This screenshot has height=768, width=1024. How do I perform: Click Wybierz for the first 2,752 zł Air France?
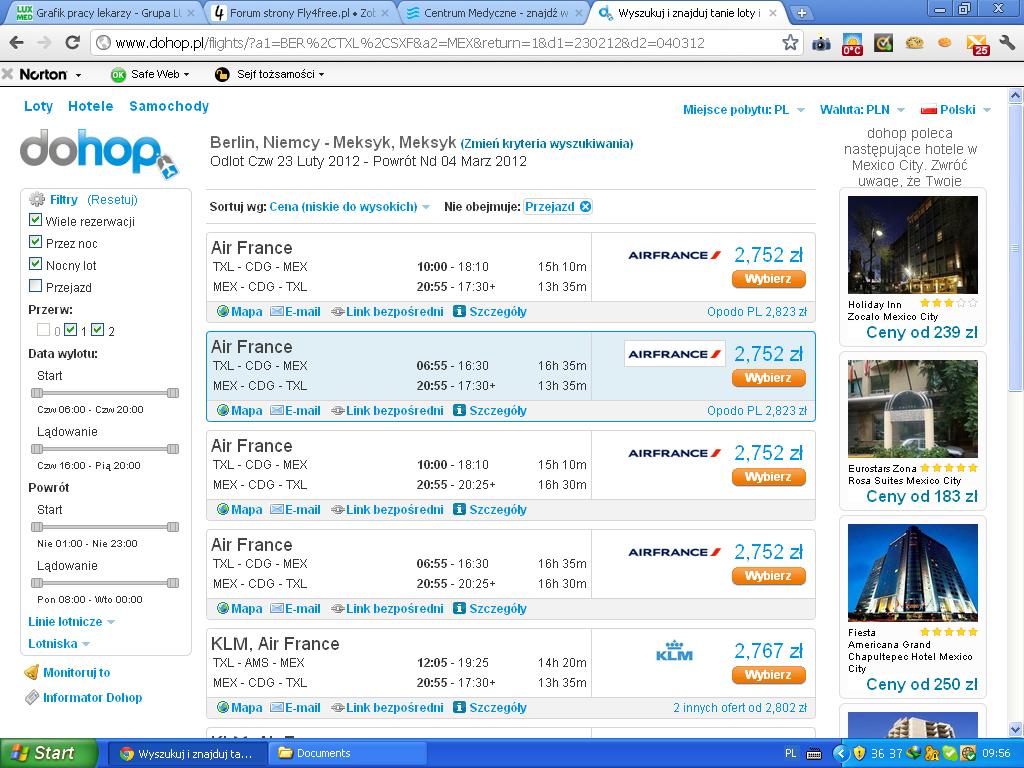[769, 279]
